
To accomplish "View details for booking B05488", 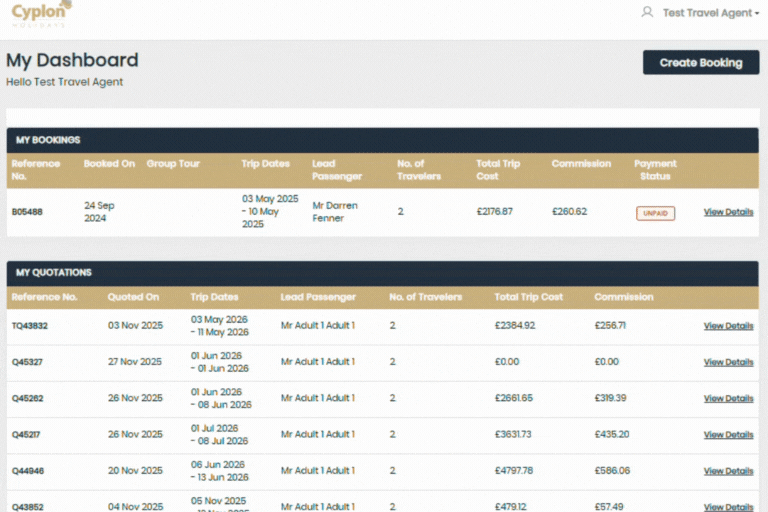I will point(728,212).
